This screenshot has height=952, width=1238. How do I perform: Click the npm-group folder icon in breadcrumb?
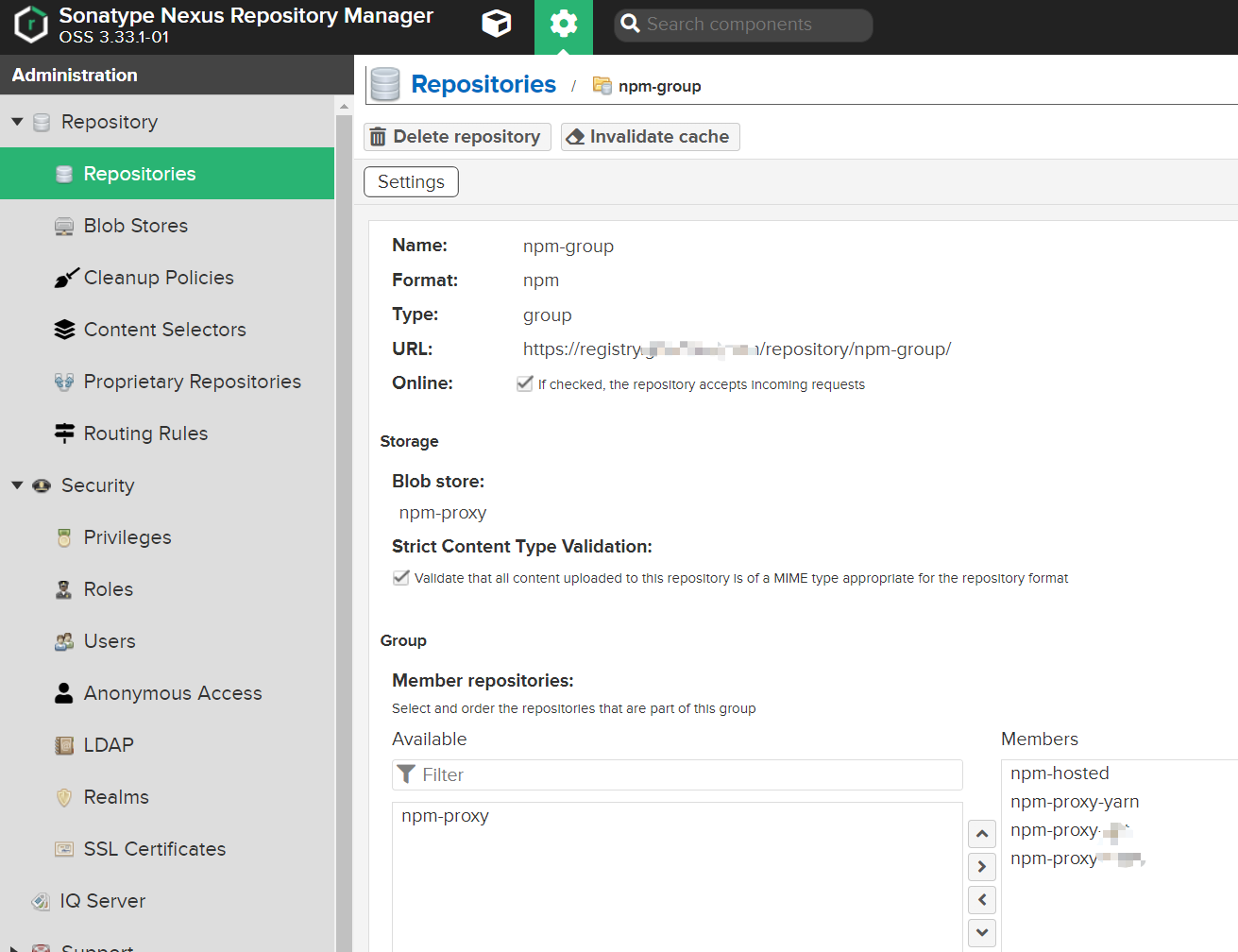coord(602,85)
